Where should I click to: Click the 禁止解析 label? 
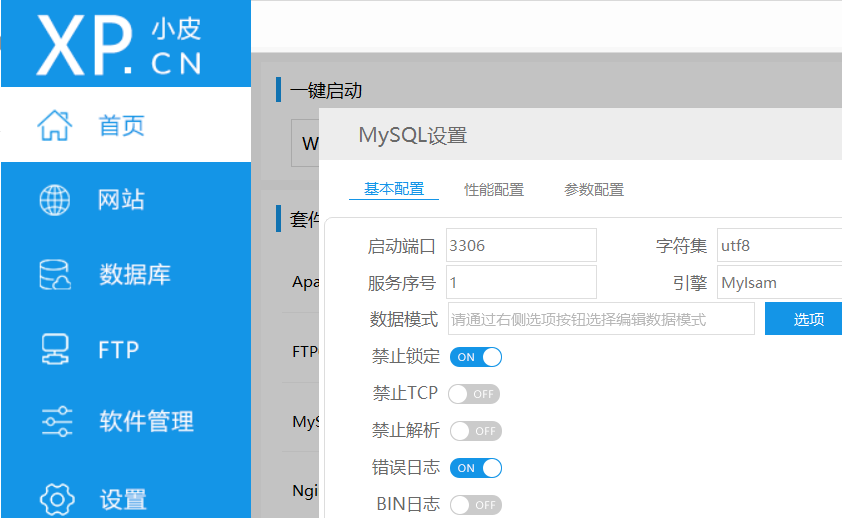tap(405, 431)
